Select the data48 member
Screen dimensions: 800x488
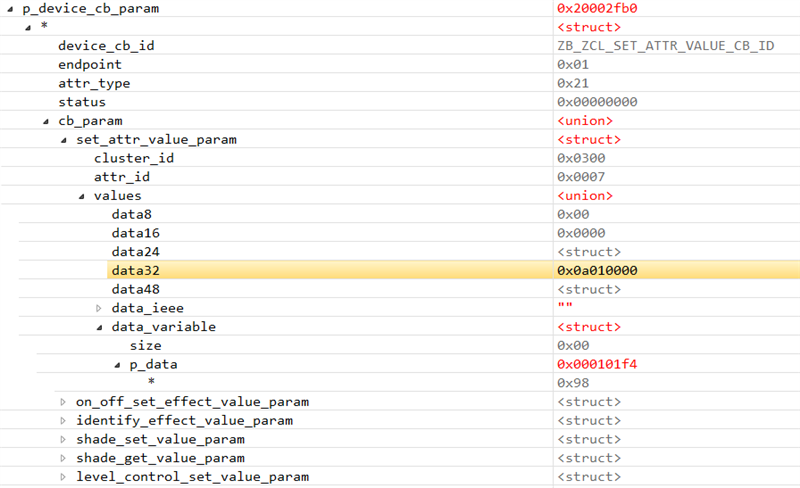pyautogui.click(x=136, y=289)
